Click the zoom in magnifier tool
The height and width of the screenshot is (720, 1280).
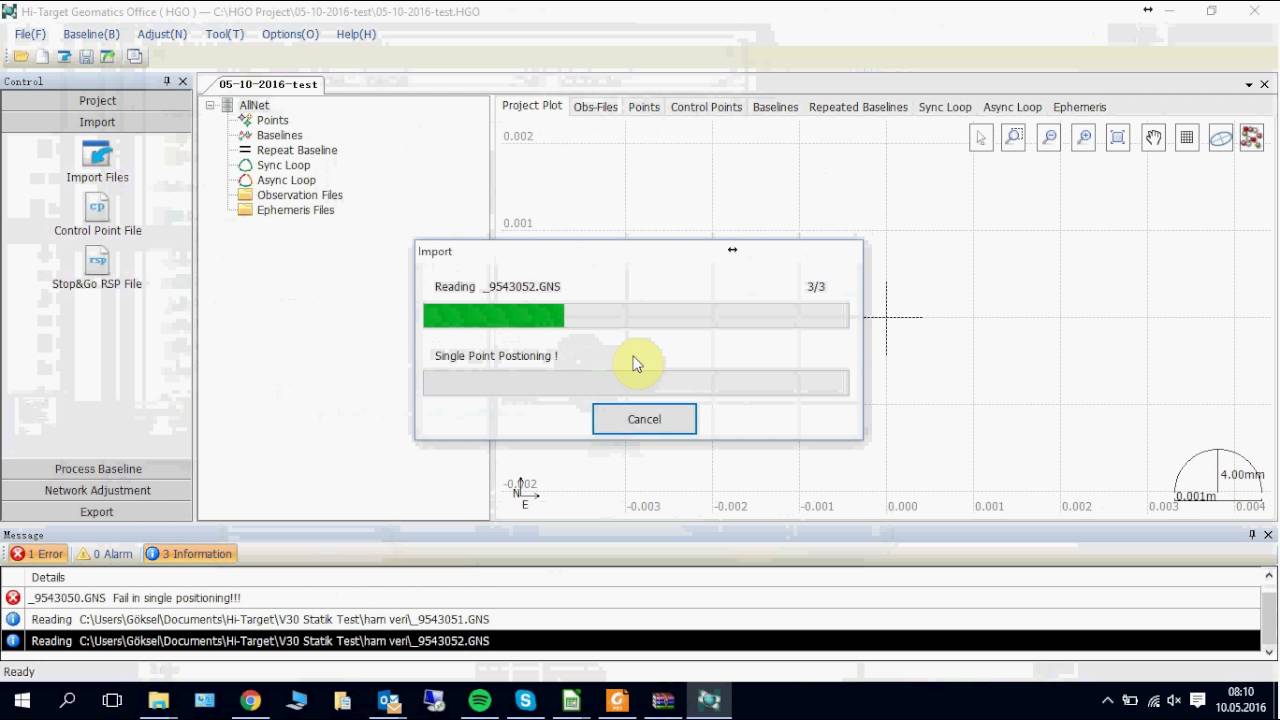point(1083,138)
